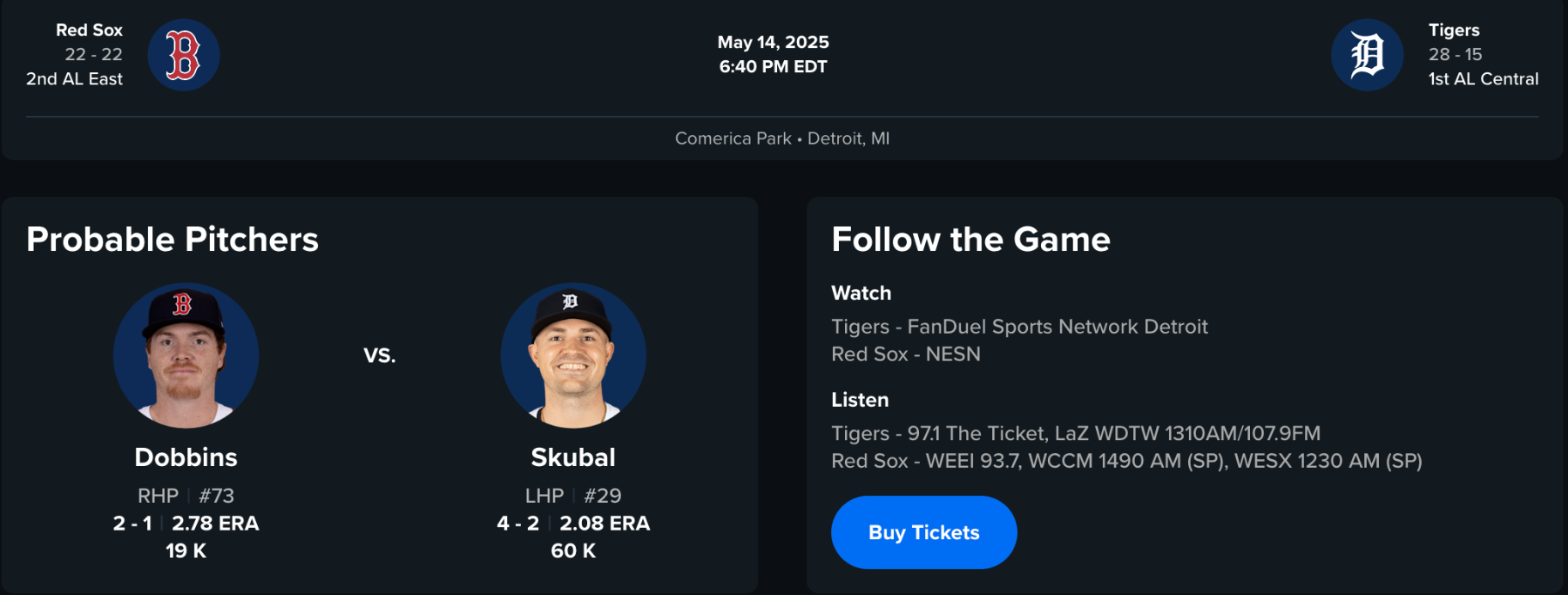Click the May 14, 2025 game date
The height and width of the screenshot is (595, 1568).
point(773,42)
